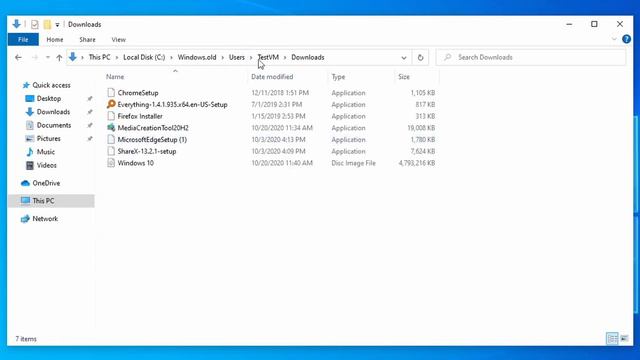
Task: Click the pin icon beside Documents
Action: coord(90,125)
